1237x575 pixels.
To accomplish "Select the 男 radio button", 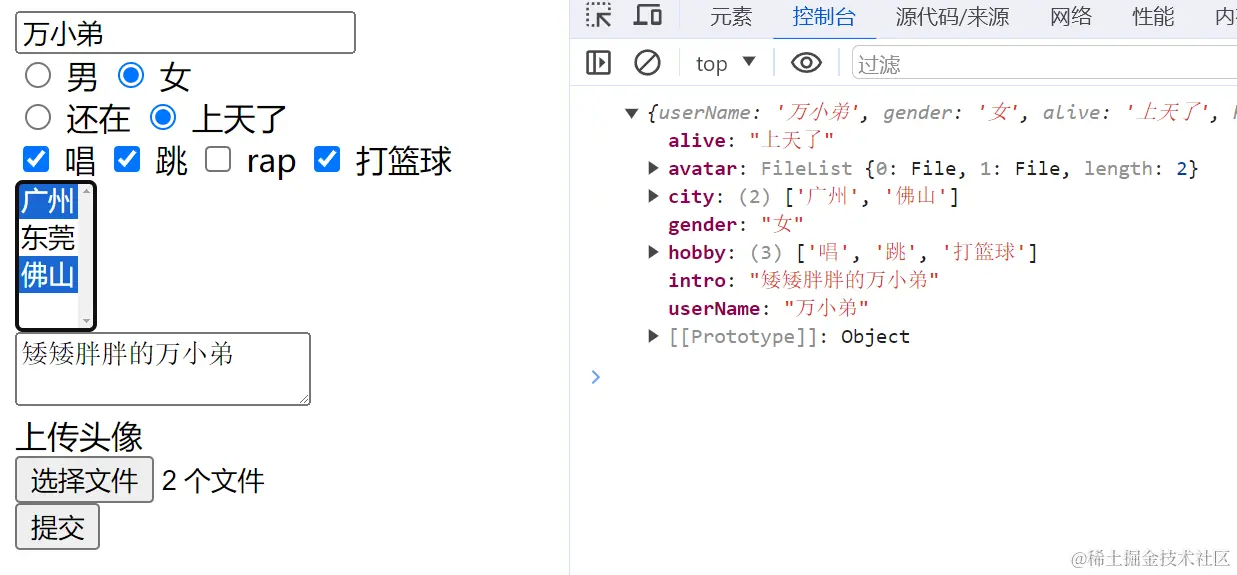I will pos(38,75).
